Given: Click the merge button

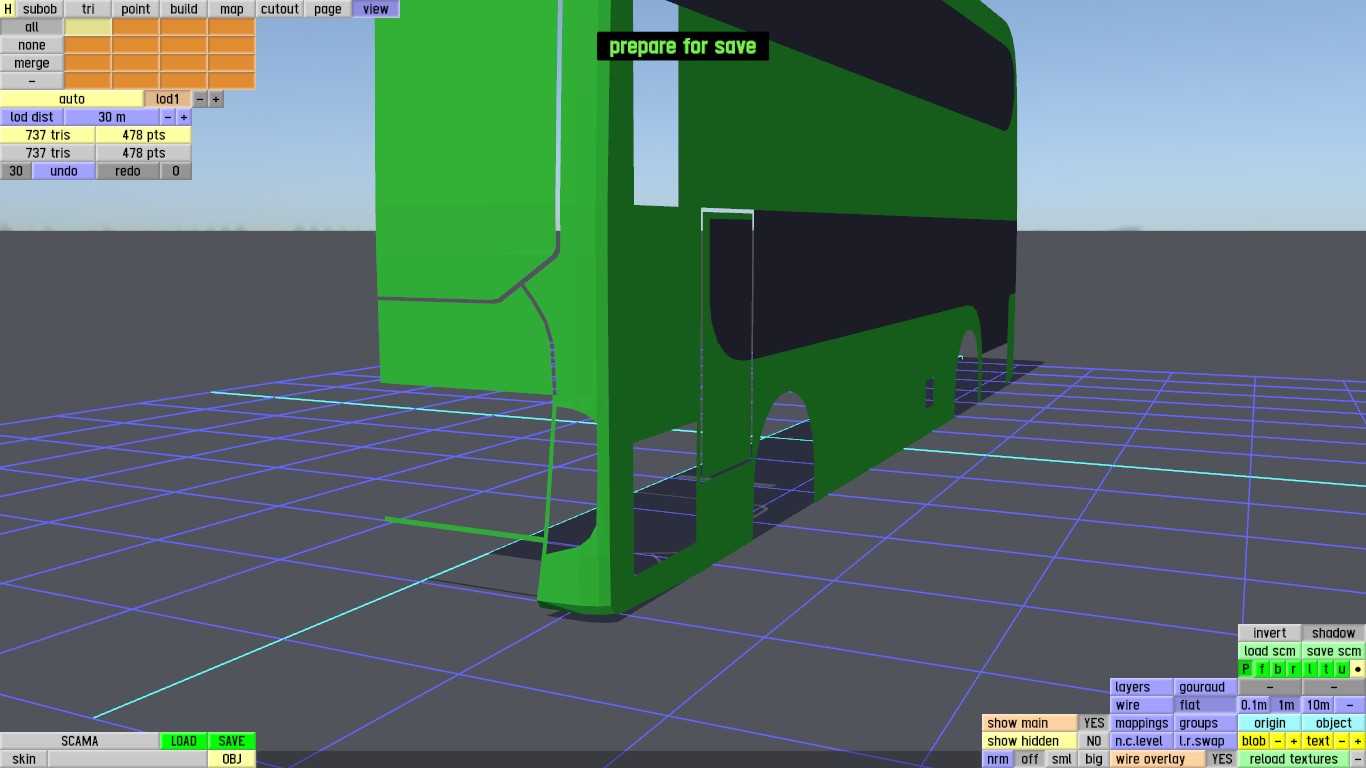Looking at the screenshot, I should (32, 63).
